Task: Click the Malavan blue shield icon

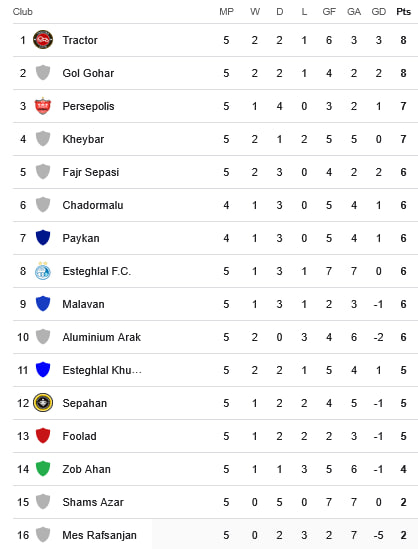Action: pos(43,304)
